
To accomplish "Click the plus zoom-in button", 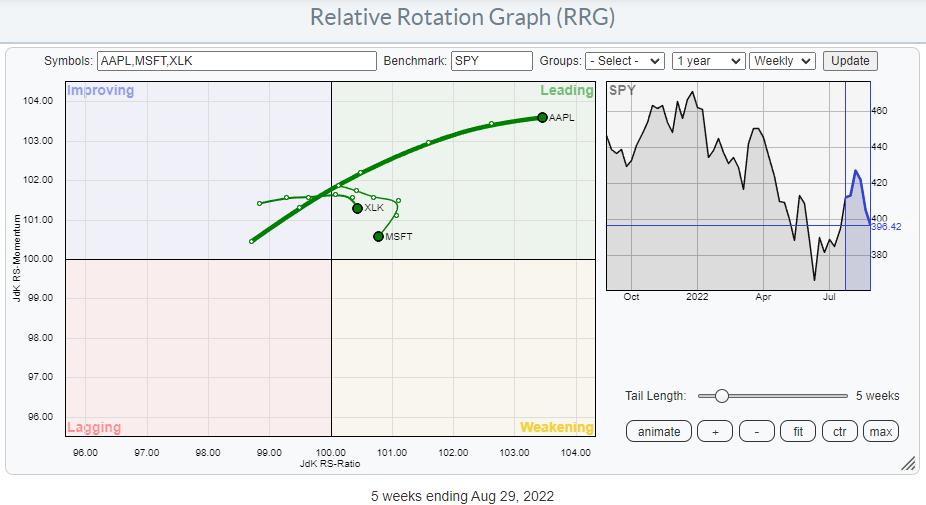I will 714,431.
